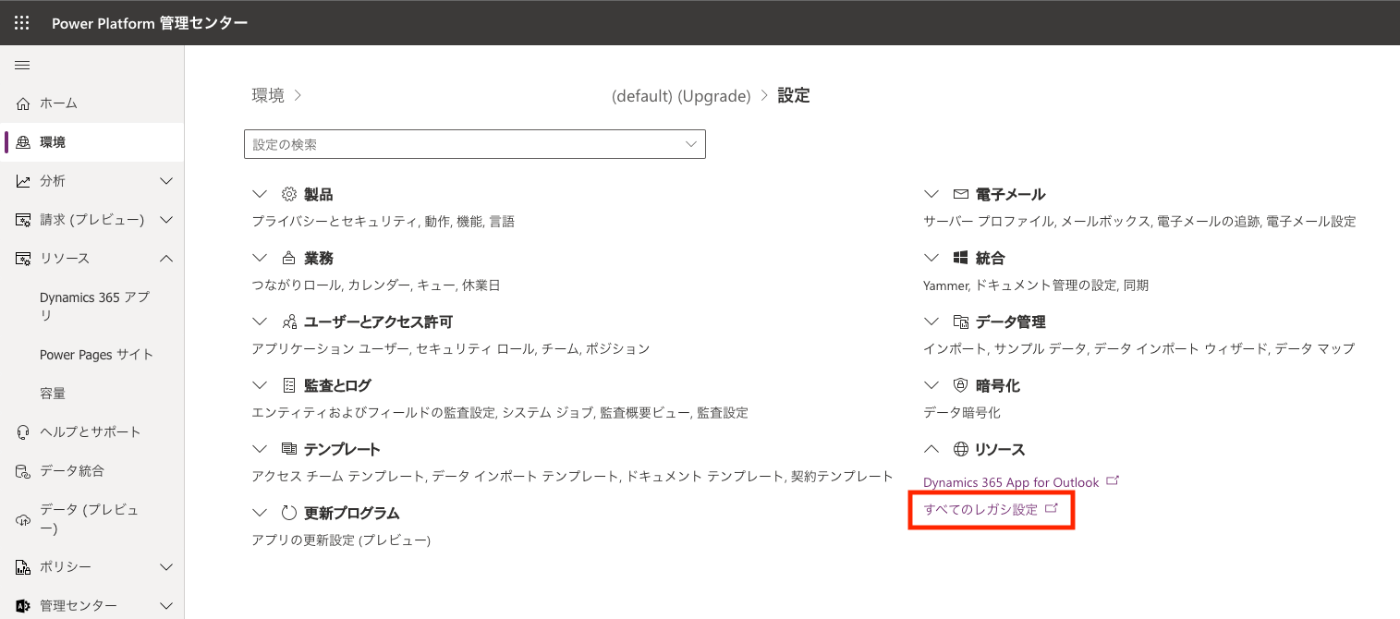Open ヘルプとサポート in the sidebar
Image resolution: width=1400 pixels, height=619 pixels.
[x=92, y=432]
